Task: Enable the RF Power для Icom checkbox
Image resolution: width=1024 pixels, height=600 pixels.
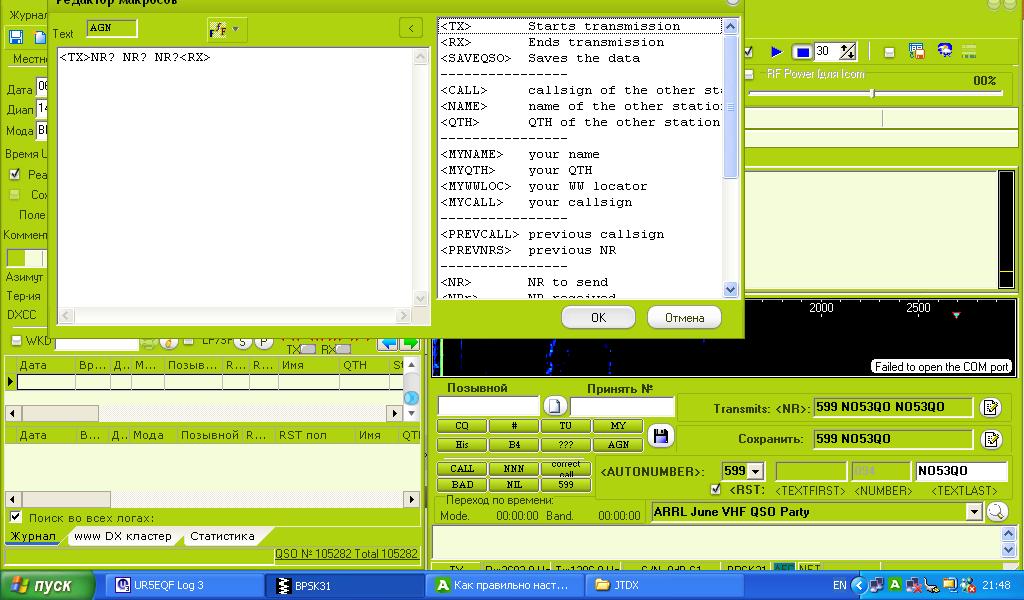Action: pyautogui.click(x=749, y=75)
